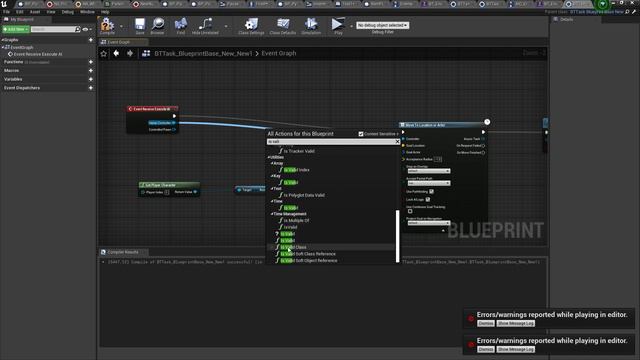Viewport: 640px width, 360px height.
Task: Clear the action search with X icon
Action: tap(397, 142)
